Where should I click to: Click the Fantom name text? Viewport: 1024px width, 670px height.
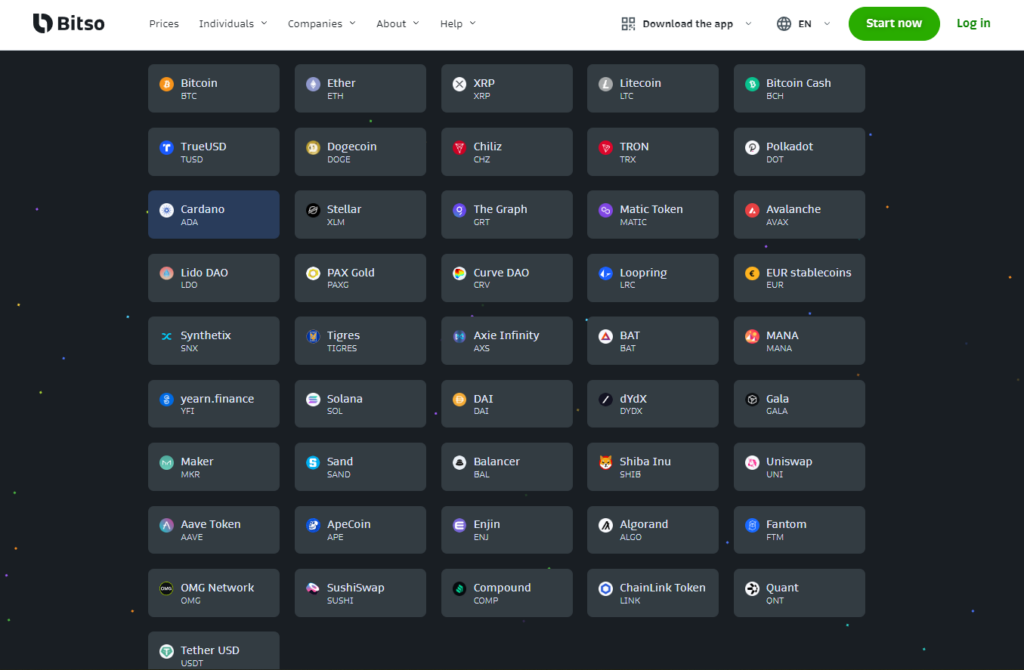tap(786, 524)
